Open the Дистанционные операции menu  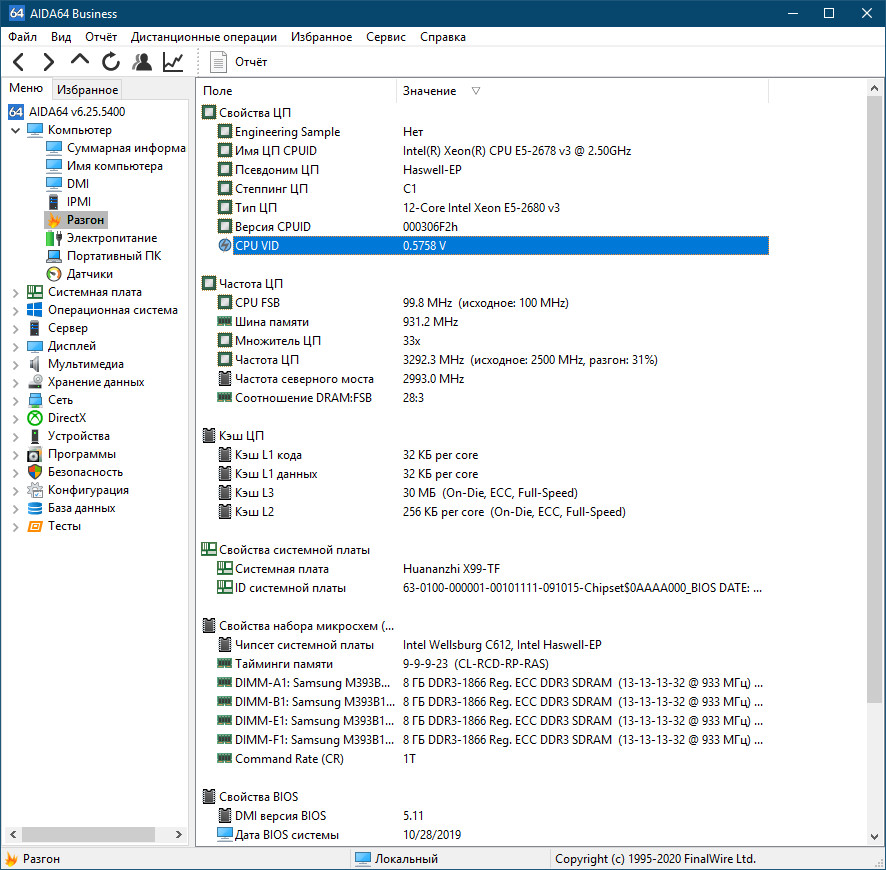point(204,37)
